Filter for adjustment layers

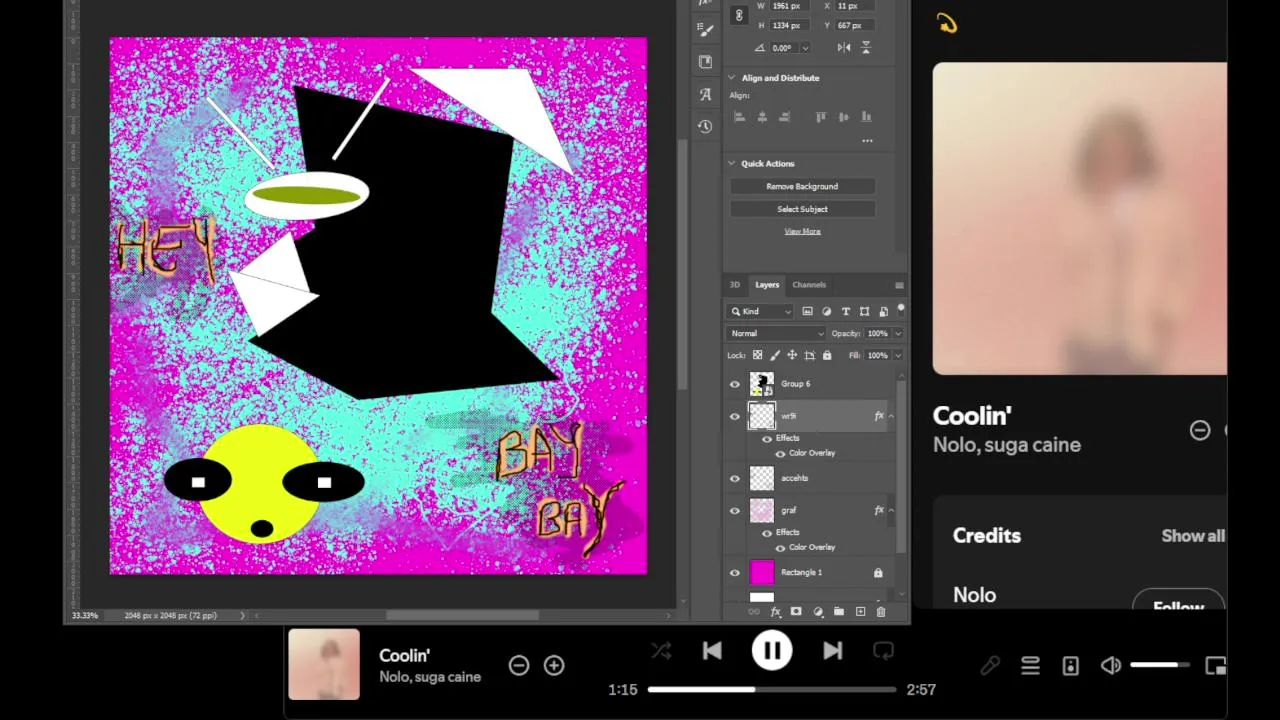827,311
